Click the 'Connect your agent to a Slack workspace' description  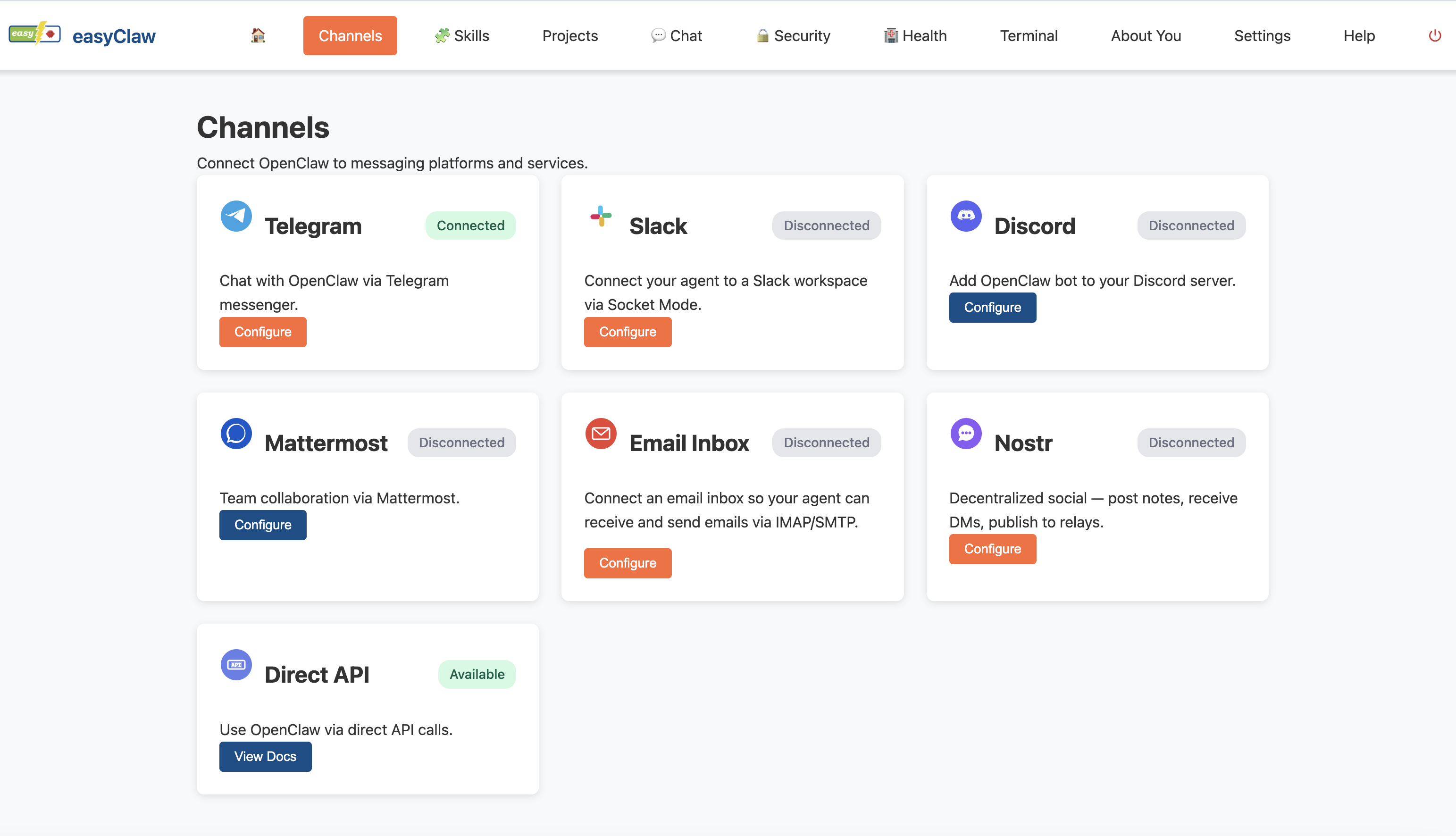tap(726, 292)
